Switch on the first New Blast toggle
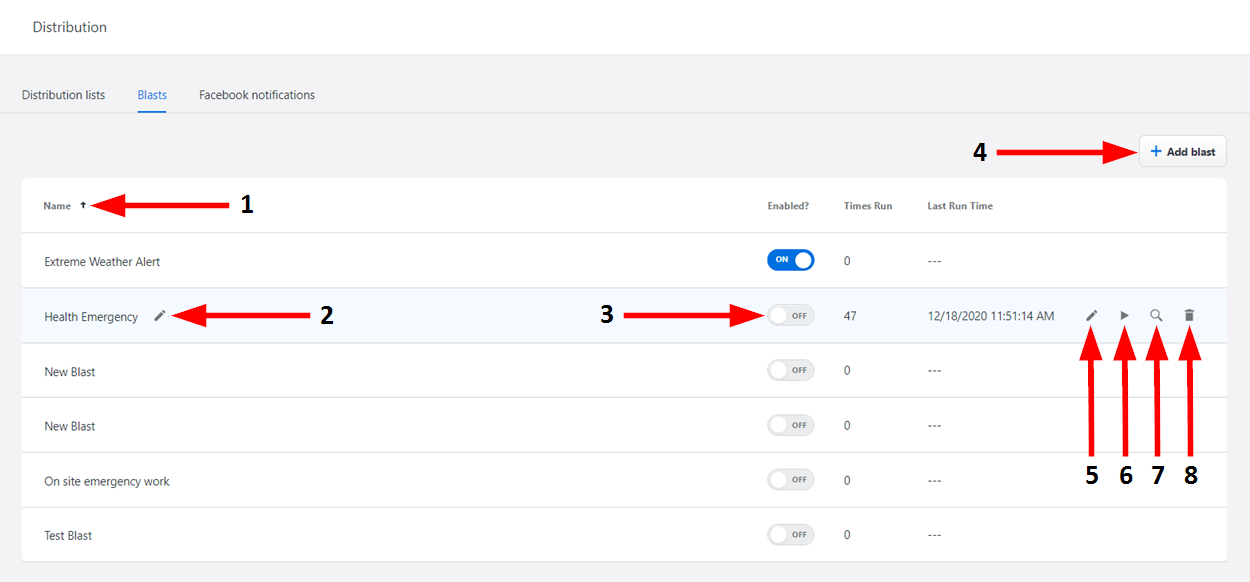 [790, 370]
